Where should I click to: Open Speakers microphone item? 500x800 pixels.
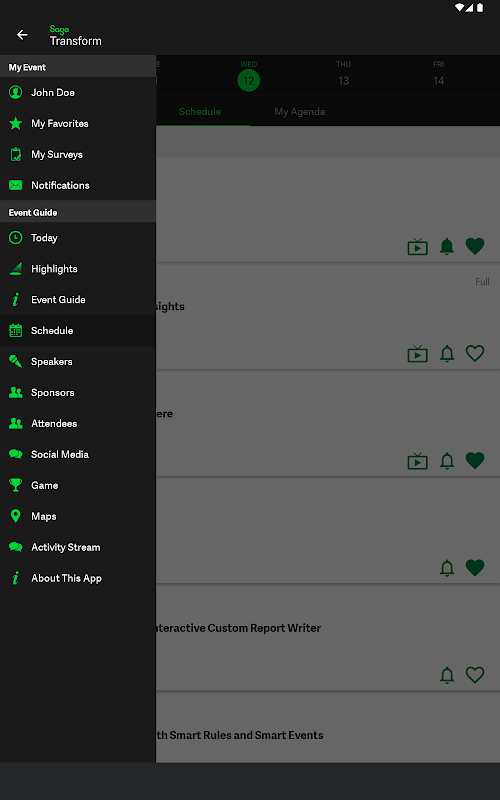coord(78,361)
